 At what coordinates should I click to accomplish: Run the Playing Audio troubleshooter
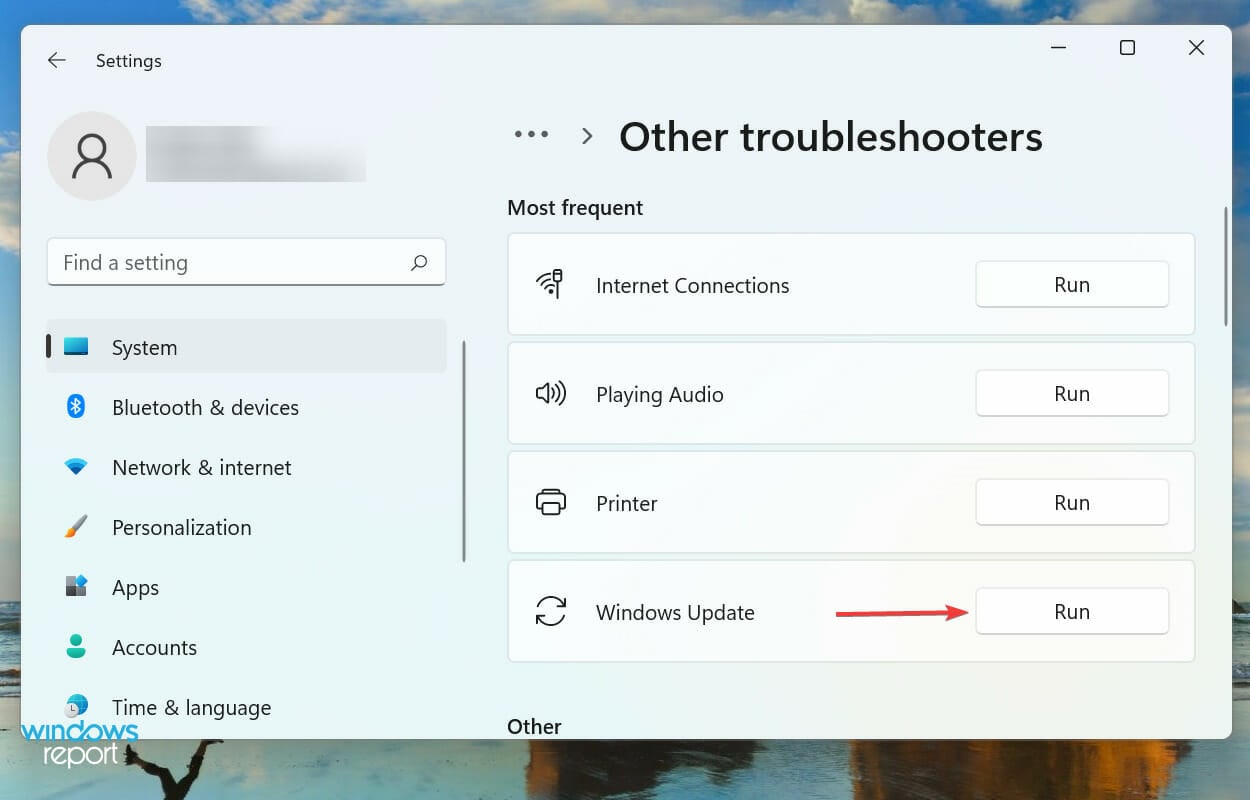coord(1071,393)
